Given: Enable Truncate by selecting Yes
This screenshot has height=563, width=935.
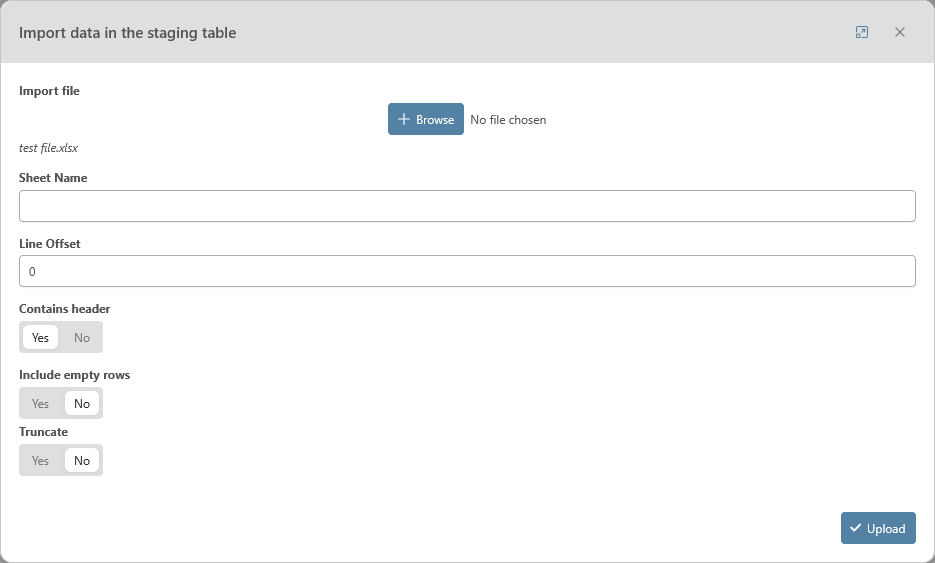Looking at the screenshot, I should point(40,461).
